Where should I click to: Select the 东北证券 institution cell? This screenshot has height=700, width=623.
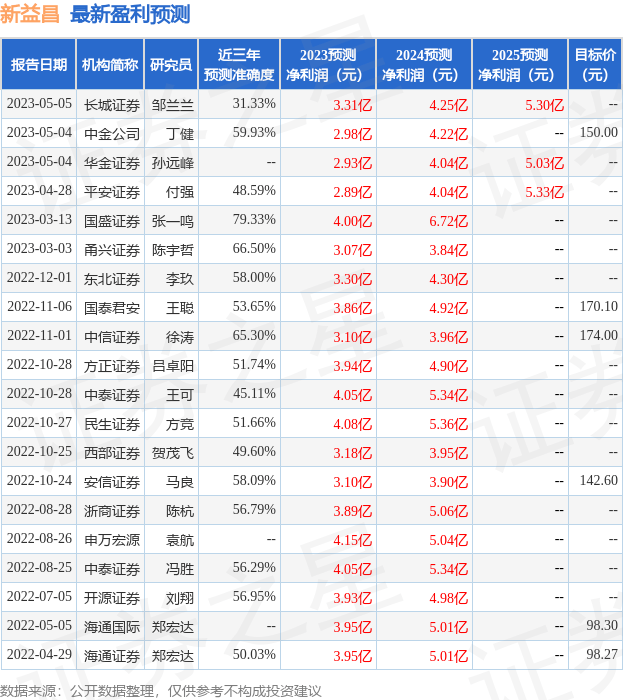tap(112, 279)
